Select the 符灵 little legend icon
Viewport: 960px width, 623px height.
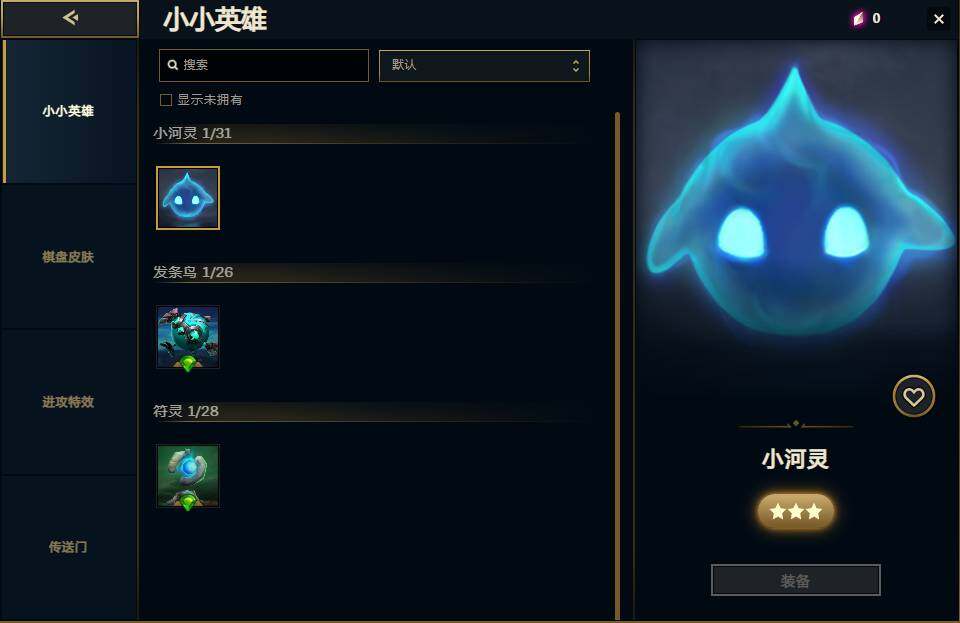(188, 476)
